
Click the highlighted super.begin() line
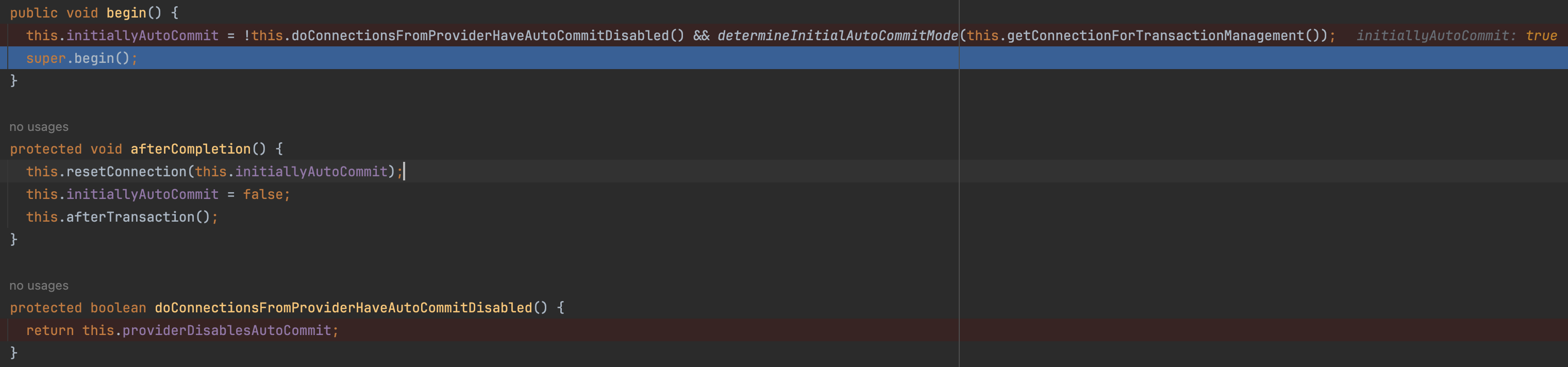click(784, 58)
